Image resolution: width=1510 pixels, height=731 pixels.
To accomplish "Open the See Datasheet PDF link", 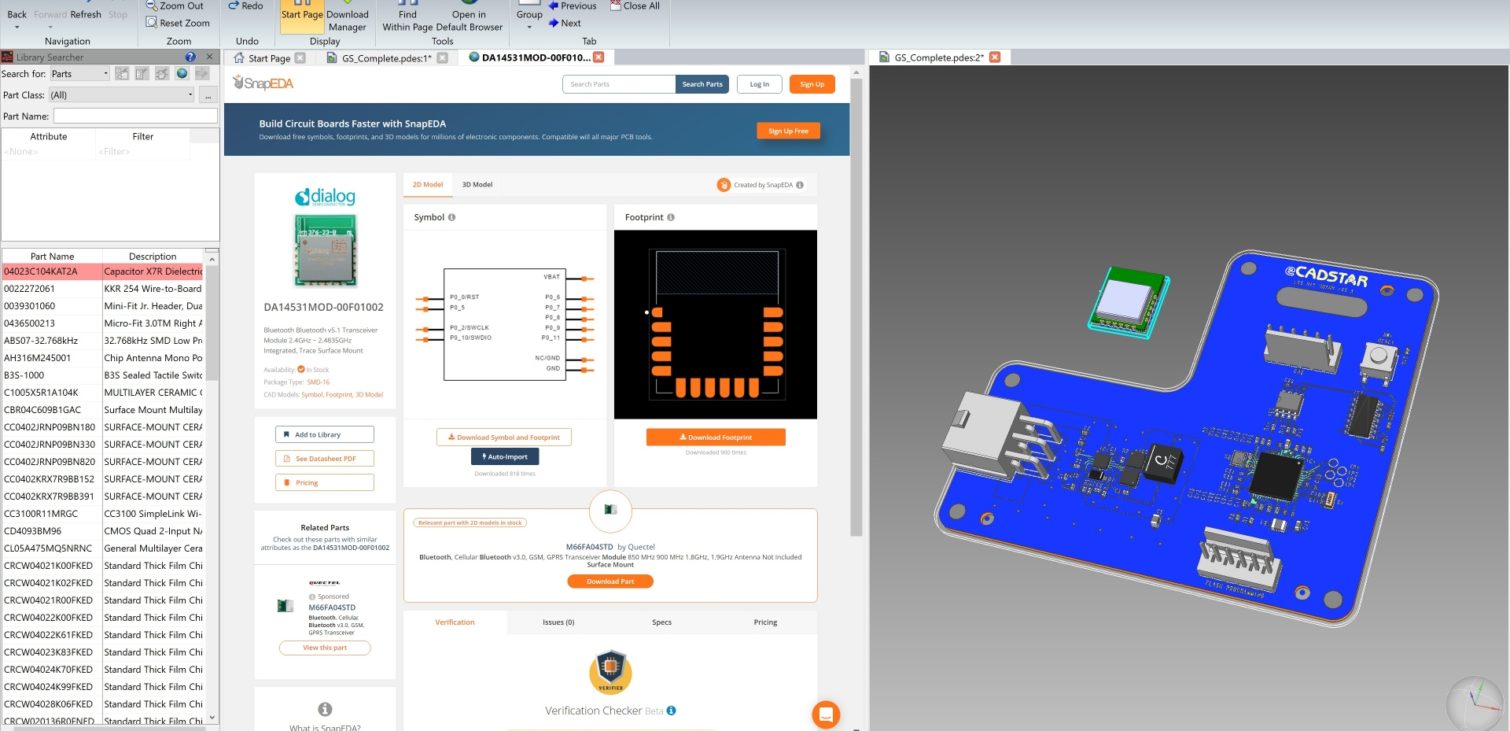I will click(x=324, y=458).
